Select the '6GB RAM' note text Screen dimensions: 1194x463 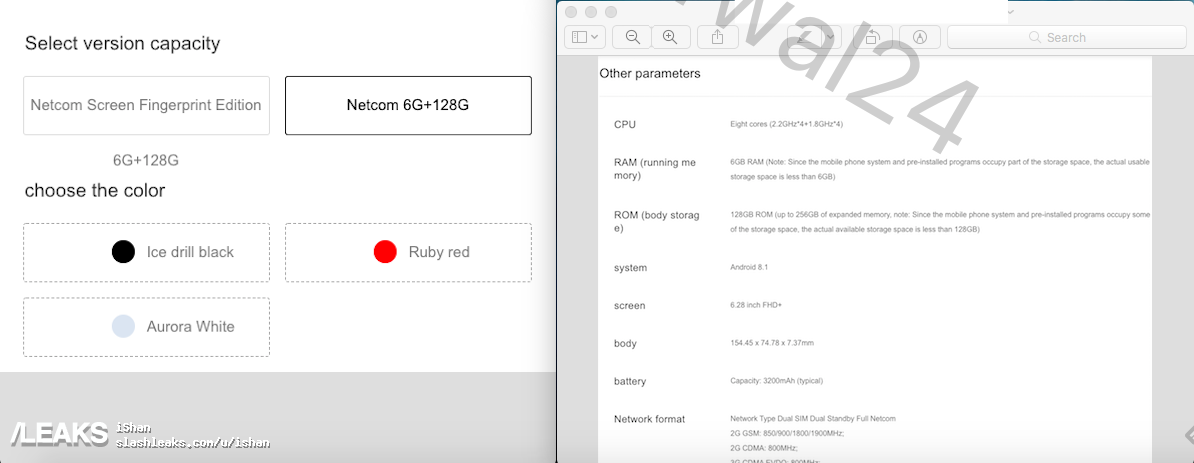click(940, 170)
